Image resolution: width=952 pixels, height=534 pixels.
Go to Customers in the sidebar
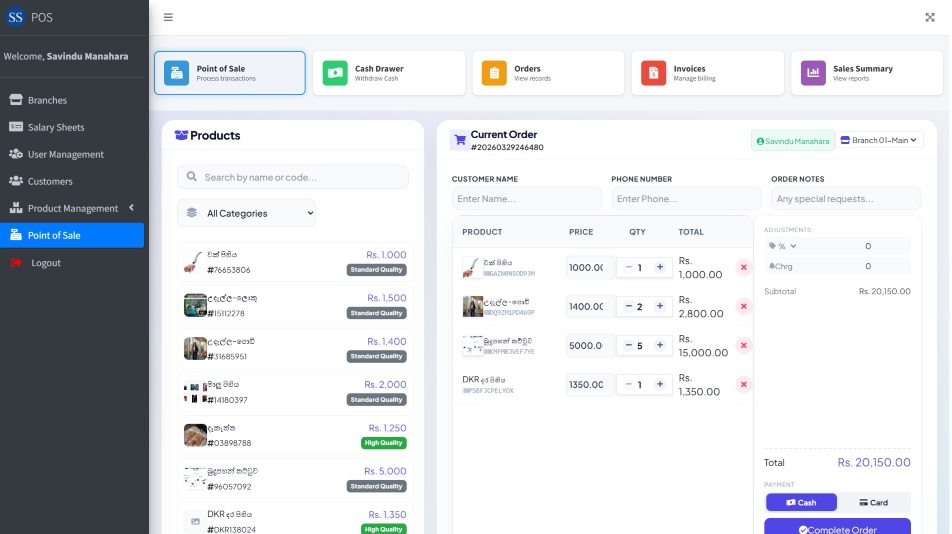pyautogui.click(x=50, y=181)
